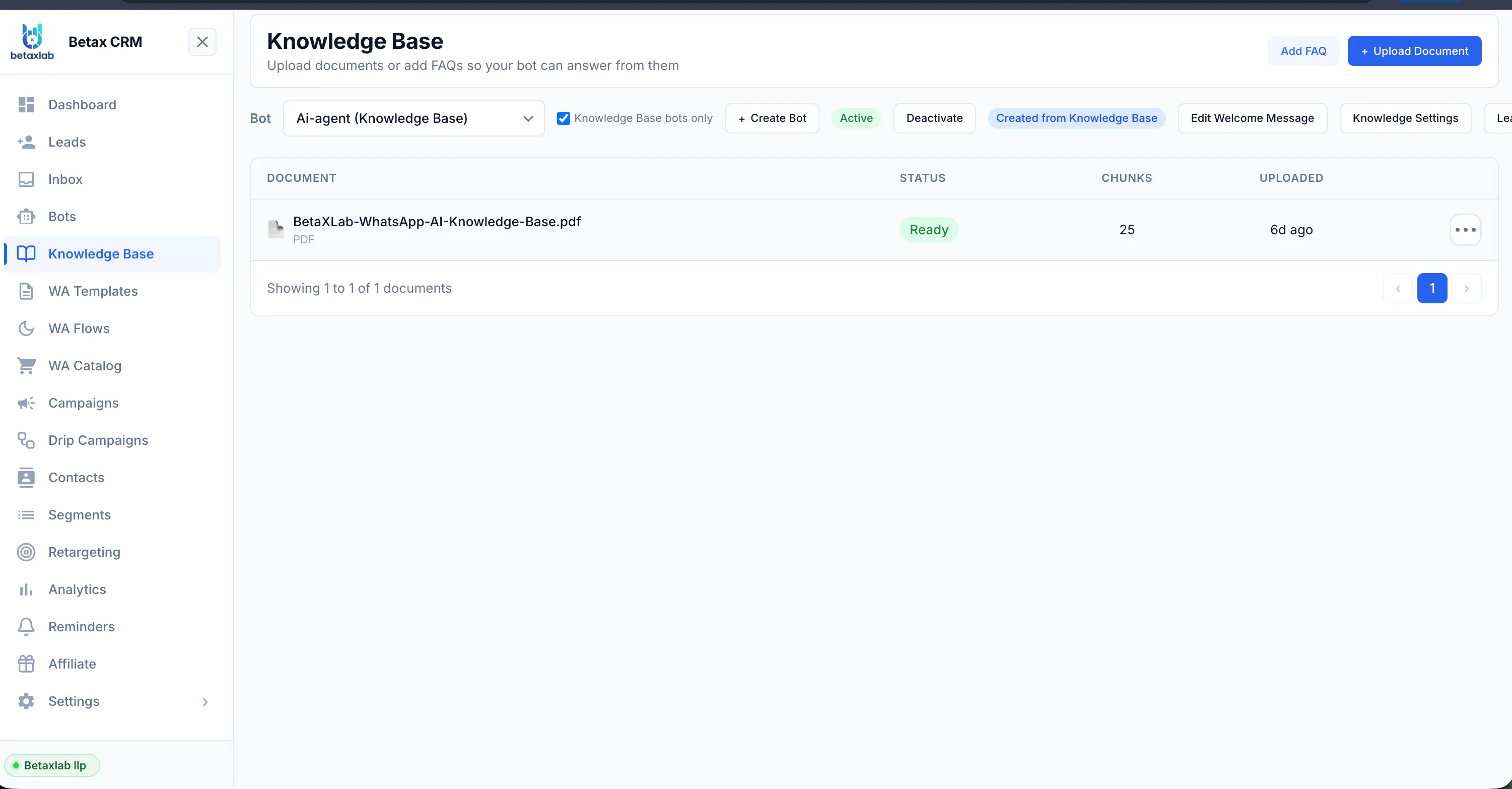This screenshot has width=1512, height=789.
Task: Click the WA Templates document icon
Action: click(x=26, y=291)
